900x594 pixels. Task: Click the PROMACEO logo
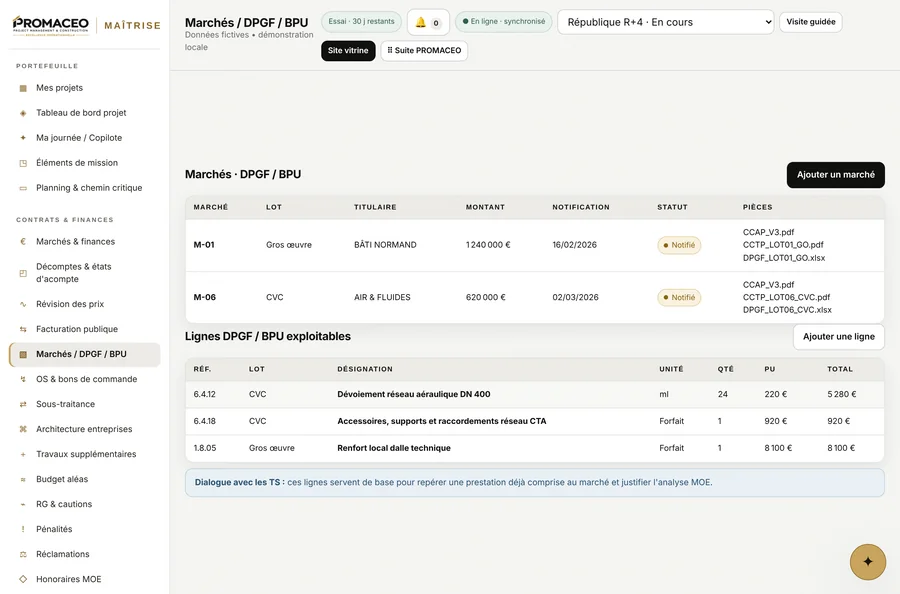(51, 26)
